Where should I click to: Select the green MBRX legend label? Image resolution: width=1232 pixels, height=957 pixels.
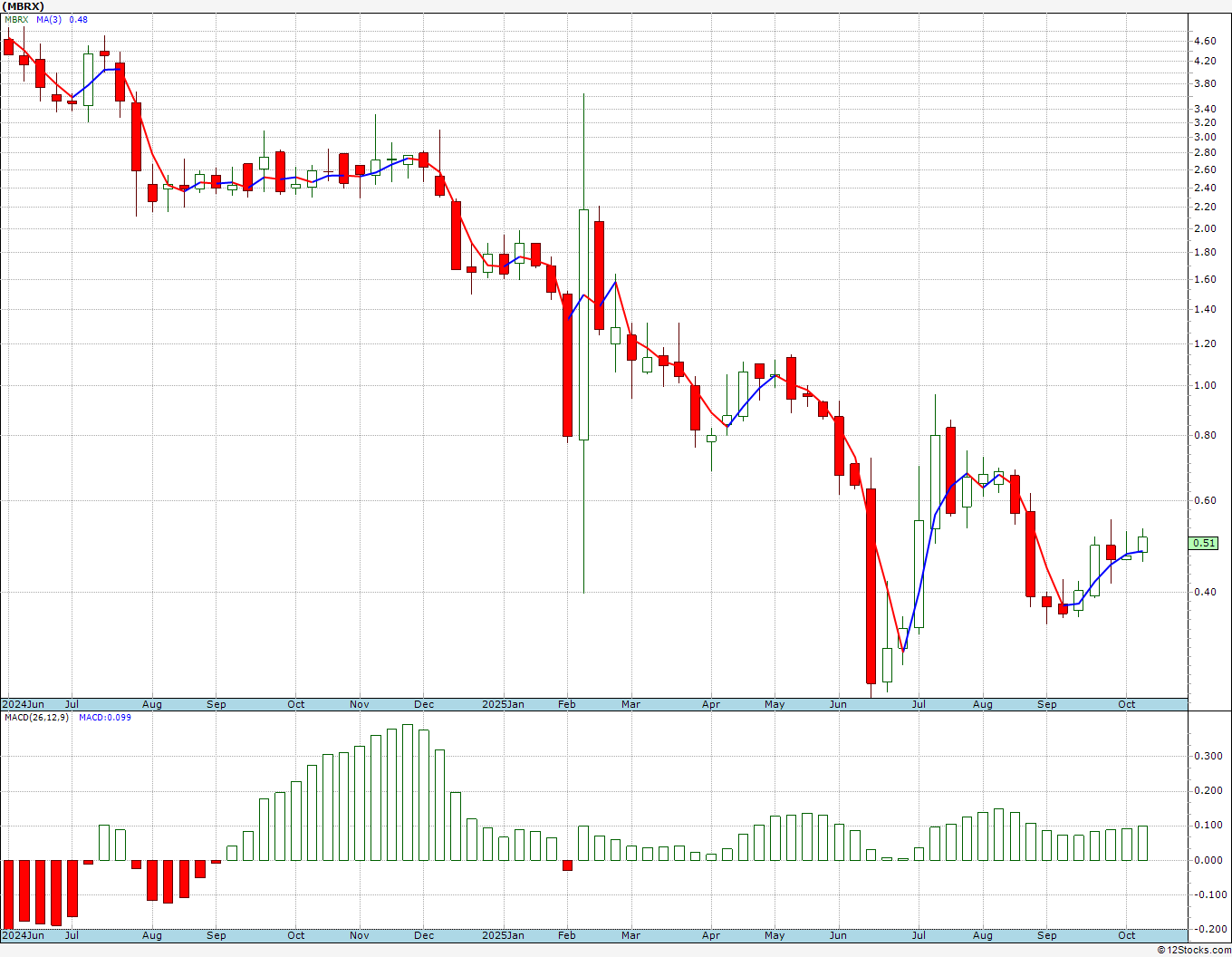(x=15, y=19)
